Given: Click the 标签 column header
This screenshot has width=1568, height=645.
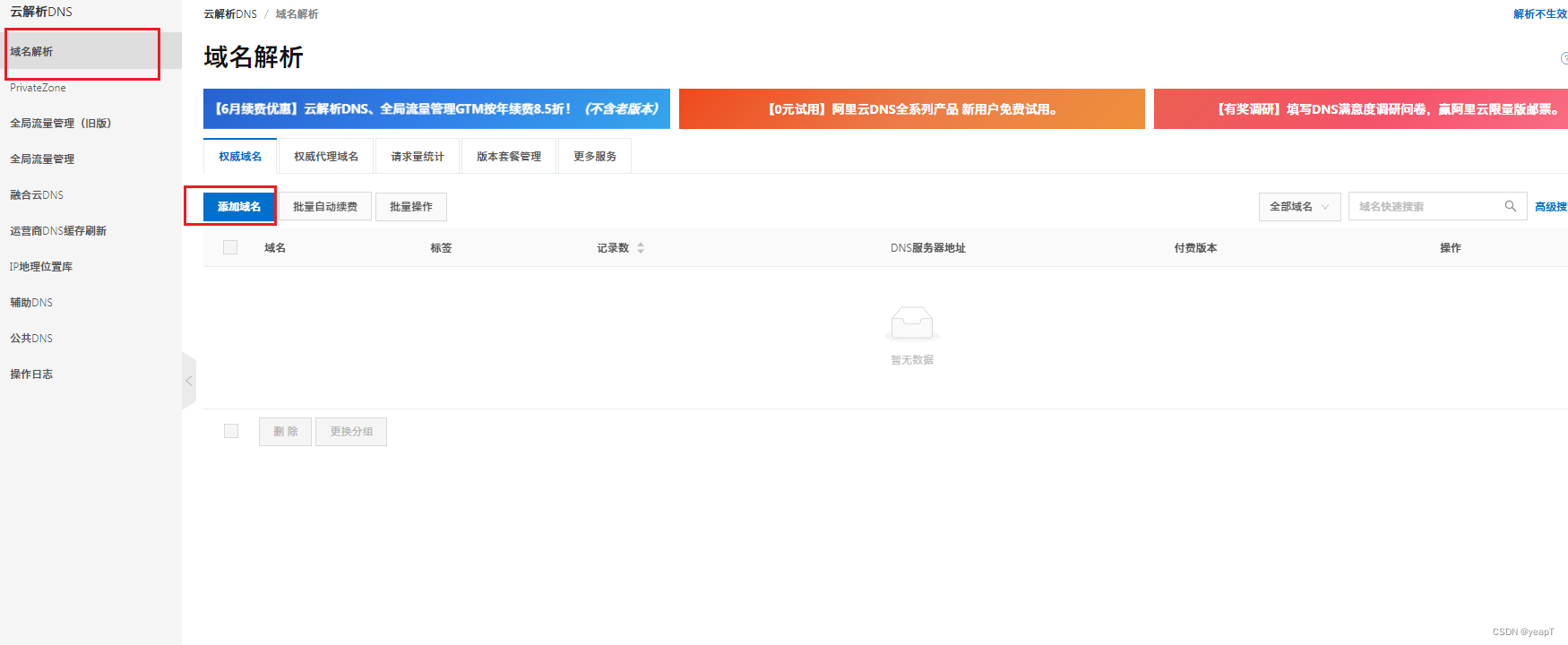Looking at the screenshot, I should click(x=441, y=247).
